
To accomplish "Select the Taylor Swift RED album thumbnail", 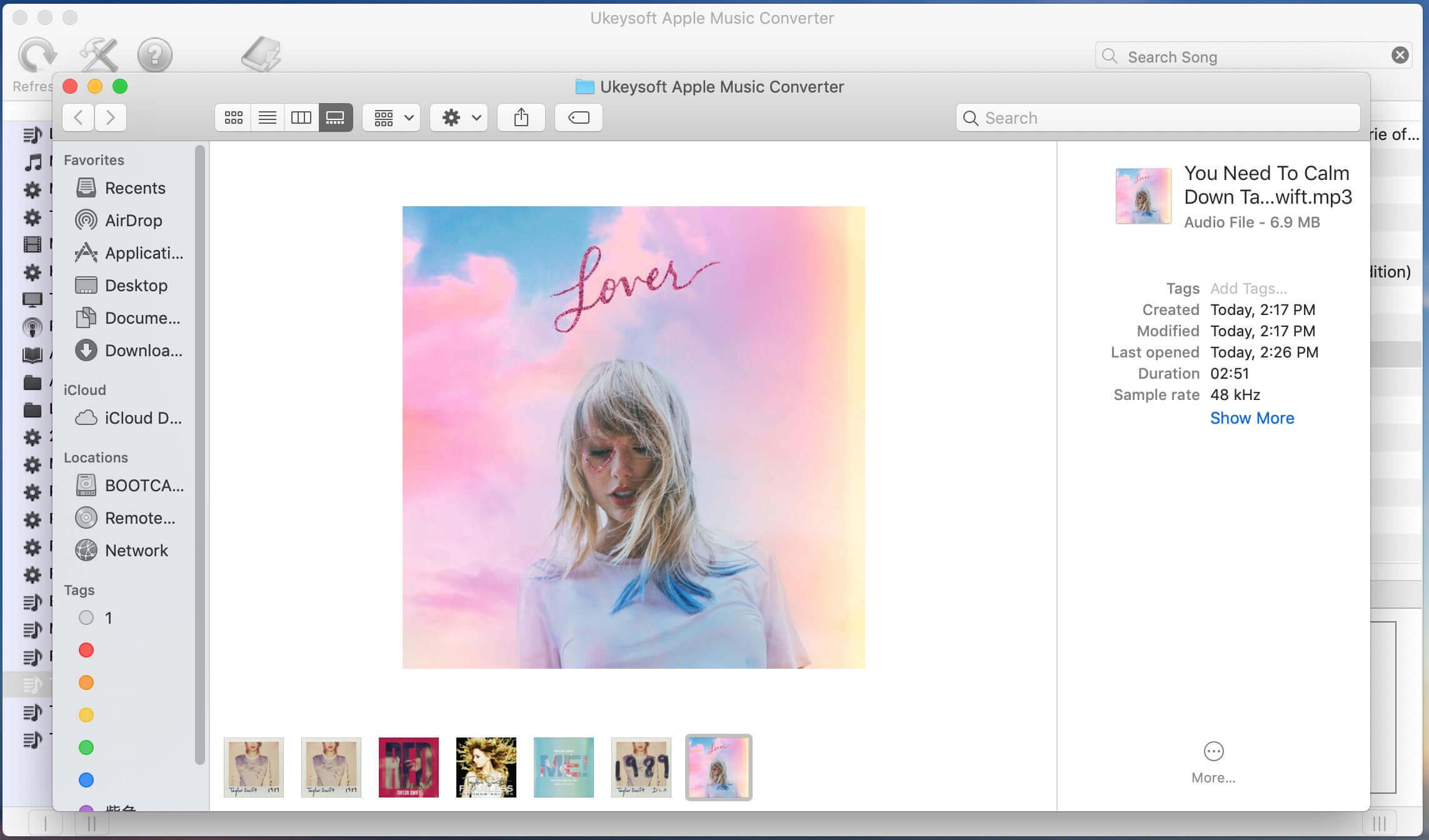I will (408, 767).
